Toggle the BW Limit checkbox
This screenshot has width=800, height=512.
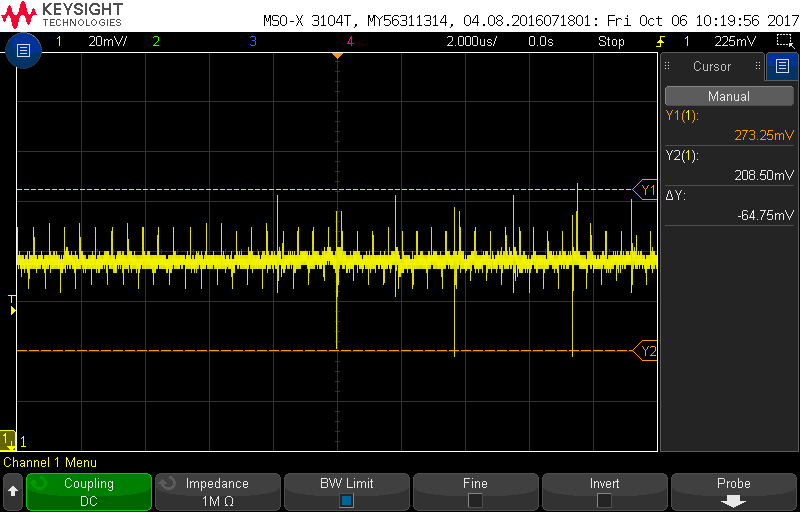[346, 500]
